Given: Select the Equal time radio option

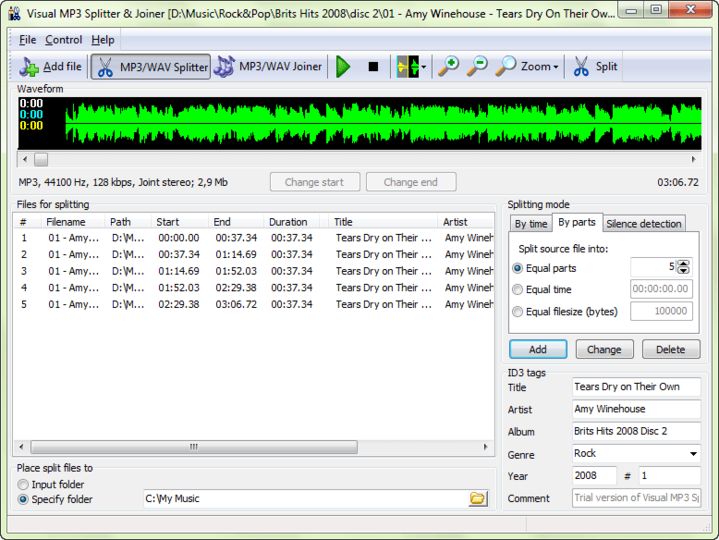Looking at the screenshot, I should click(x=517, y=290).
